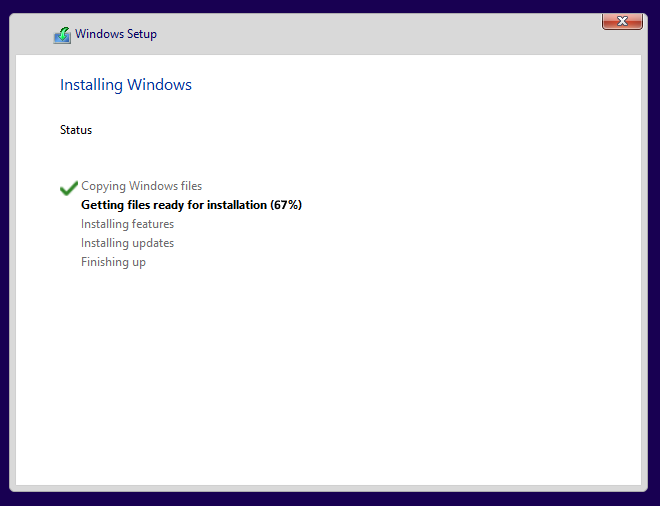
Task: Click the (67%) progress percentage
Action: point(285,205)
